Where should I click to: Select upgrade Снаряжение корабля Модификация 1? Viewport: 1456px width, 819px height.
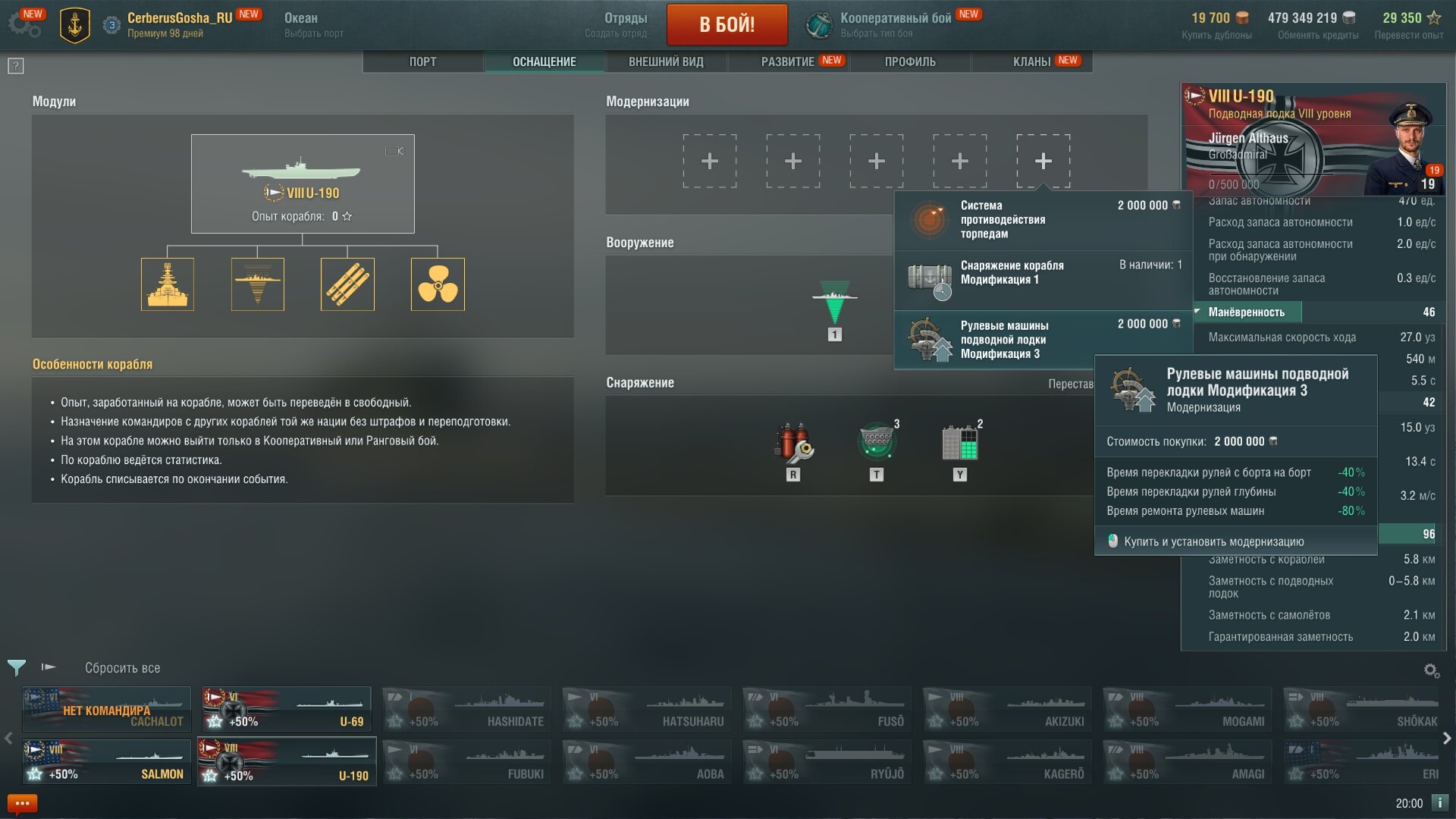[x=1043, y=280]
